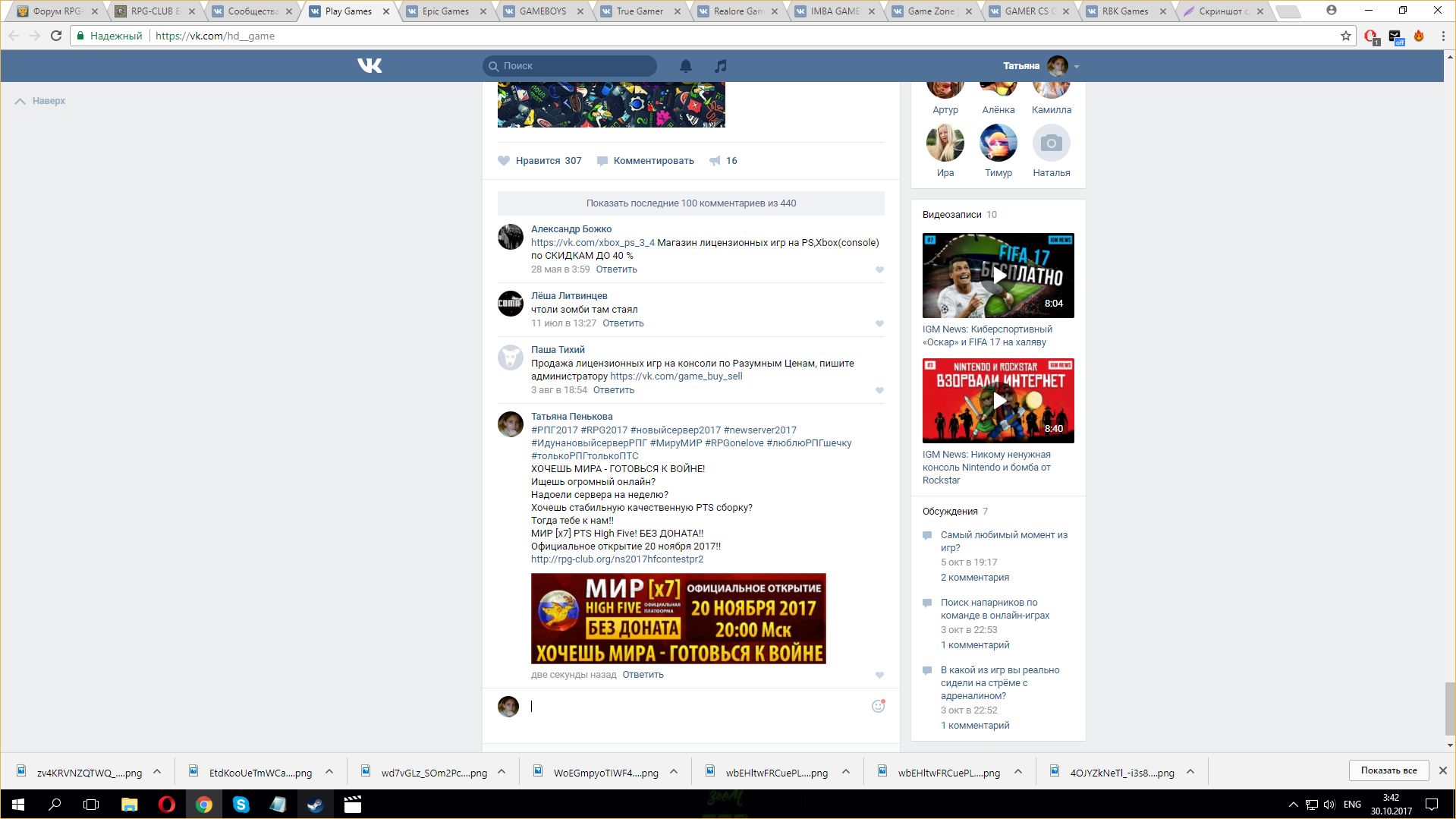
Task: Open the rpg-club.org contest link
Action: coord(617,559)
